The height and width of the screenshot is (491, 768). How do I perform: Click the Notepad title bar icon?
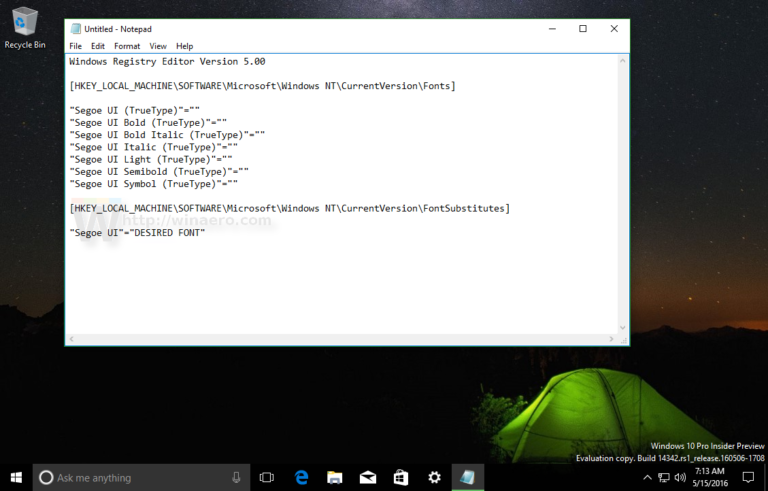[75, 29]
